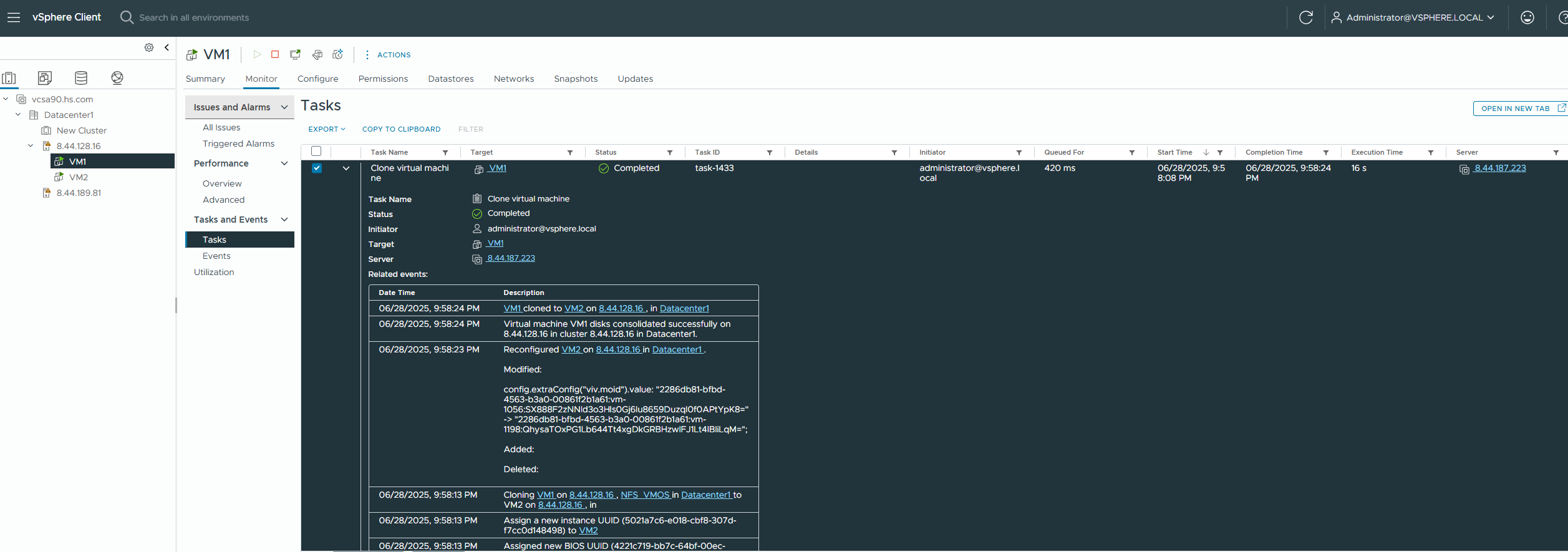Collapse the Issues and Alarms section

pos(284,107)
